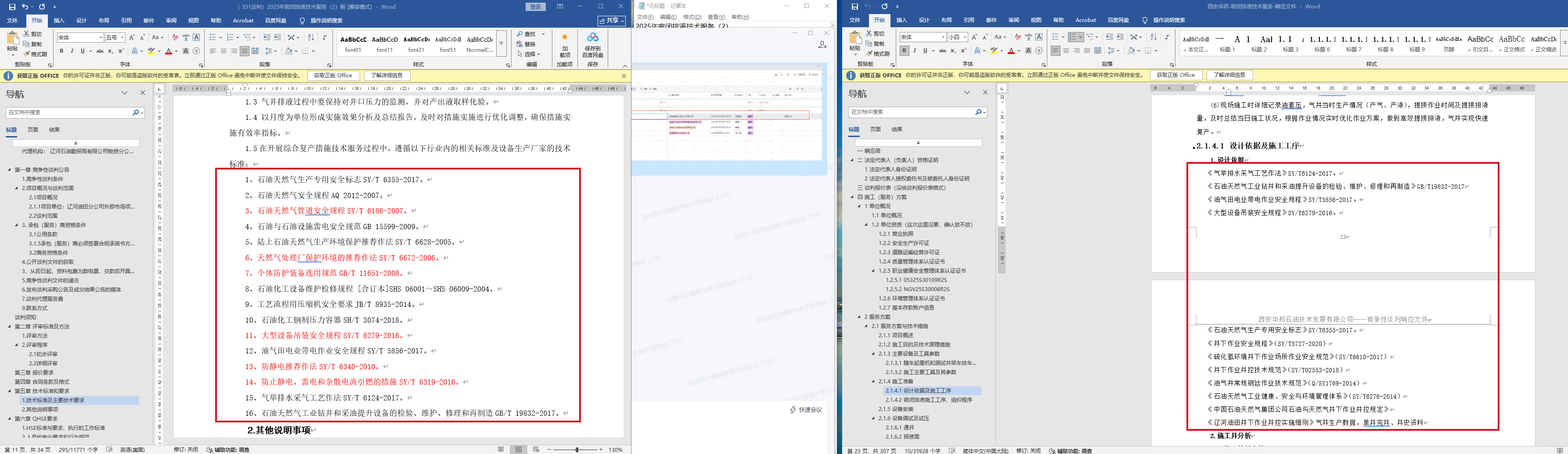Switch to Pages (页面) tab in left navigation

pos(33,130)
